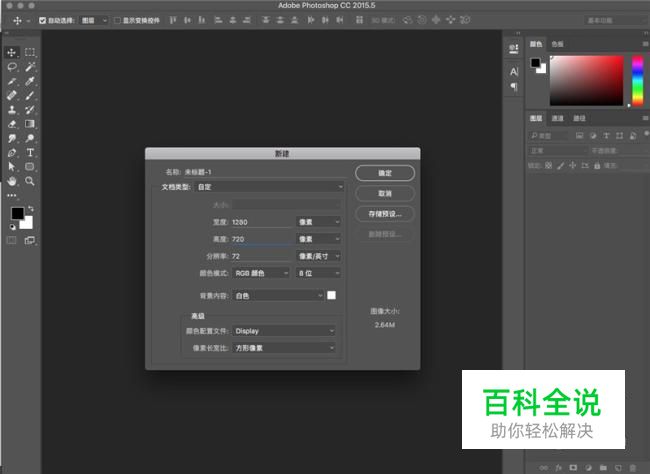The image size is (650, 474).
Task: Switch to the 色板 tab
Action: 559,44
